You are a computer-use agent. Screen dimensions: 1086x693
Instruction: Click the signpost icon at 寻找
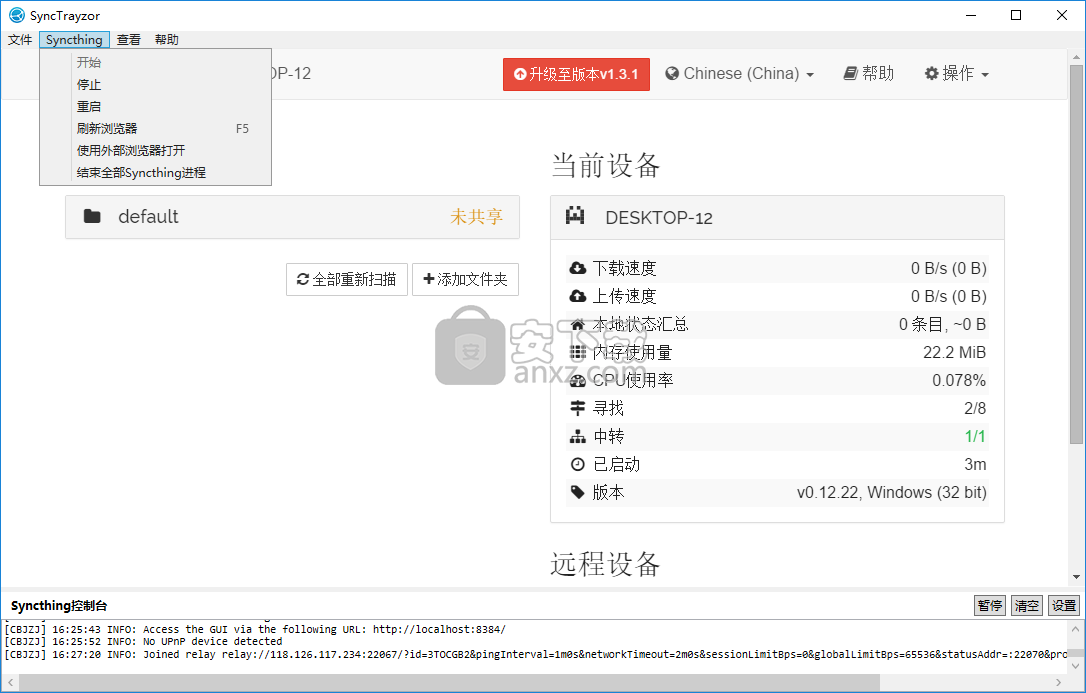[x=578, y=408]
